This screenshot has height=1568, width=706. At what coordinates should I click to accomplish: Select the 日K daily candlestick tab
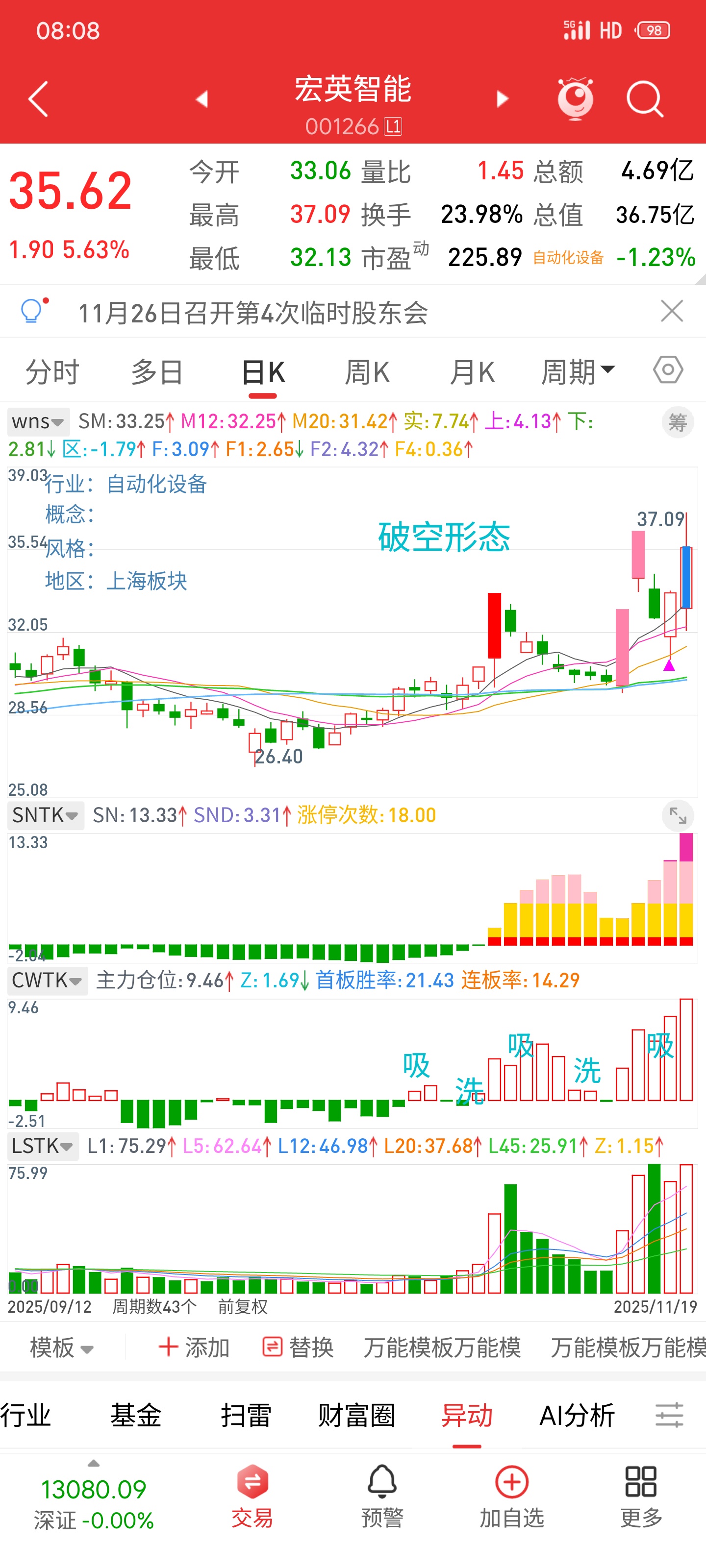pos(262,371)
